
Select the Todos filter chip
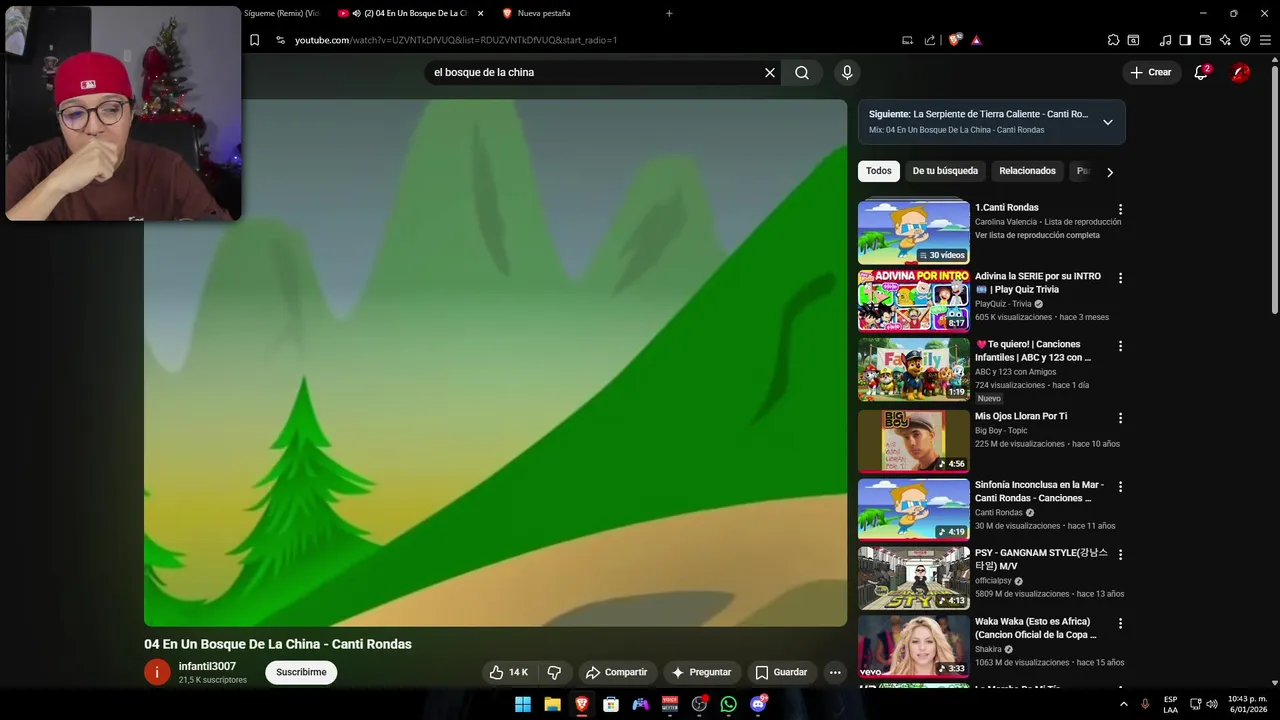click(878, 171)
